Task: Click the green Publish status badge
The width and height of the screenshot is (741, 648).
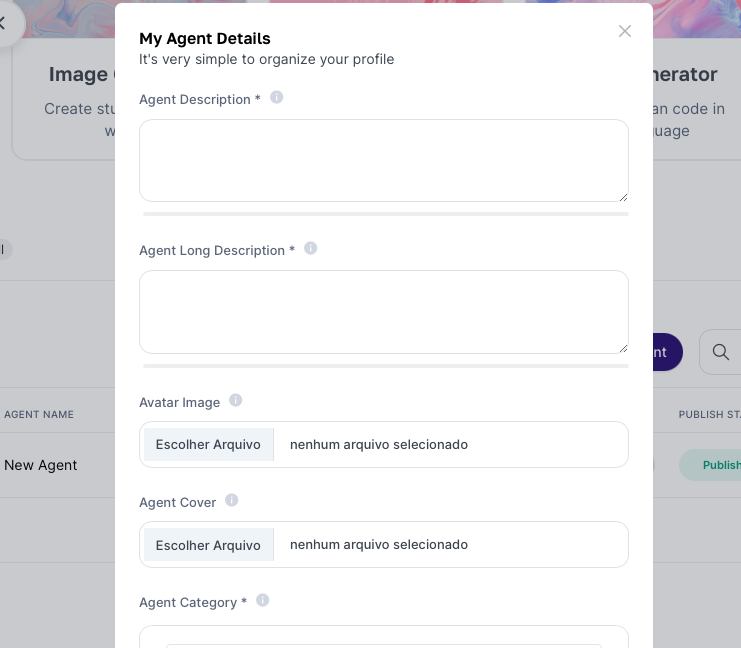Action: pos(710,465)
